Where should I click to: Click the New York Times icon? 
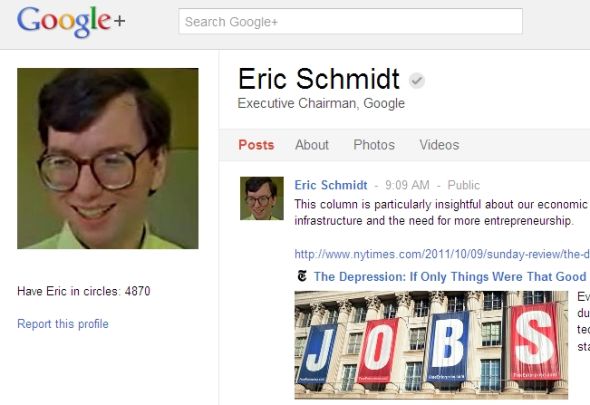pos(302,276)
